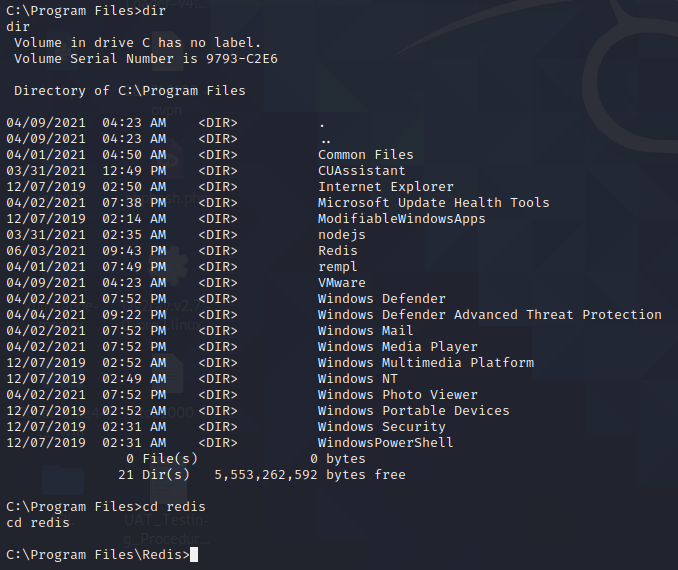Select the 'Windows NT' directory name
Viewport: 678px width, 570px height.
[358, 379]
